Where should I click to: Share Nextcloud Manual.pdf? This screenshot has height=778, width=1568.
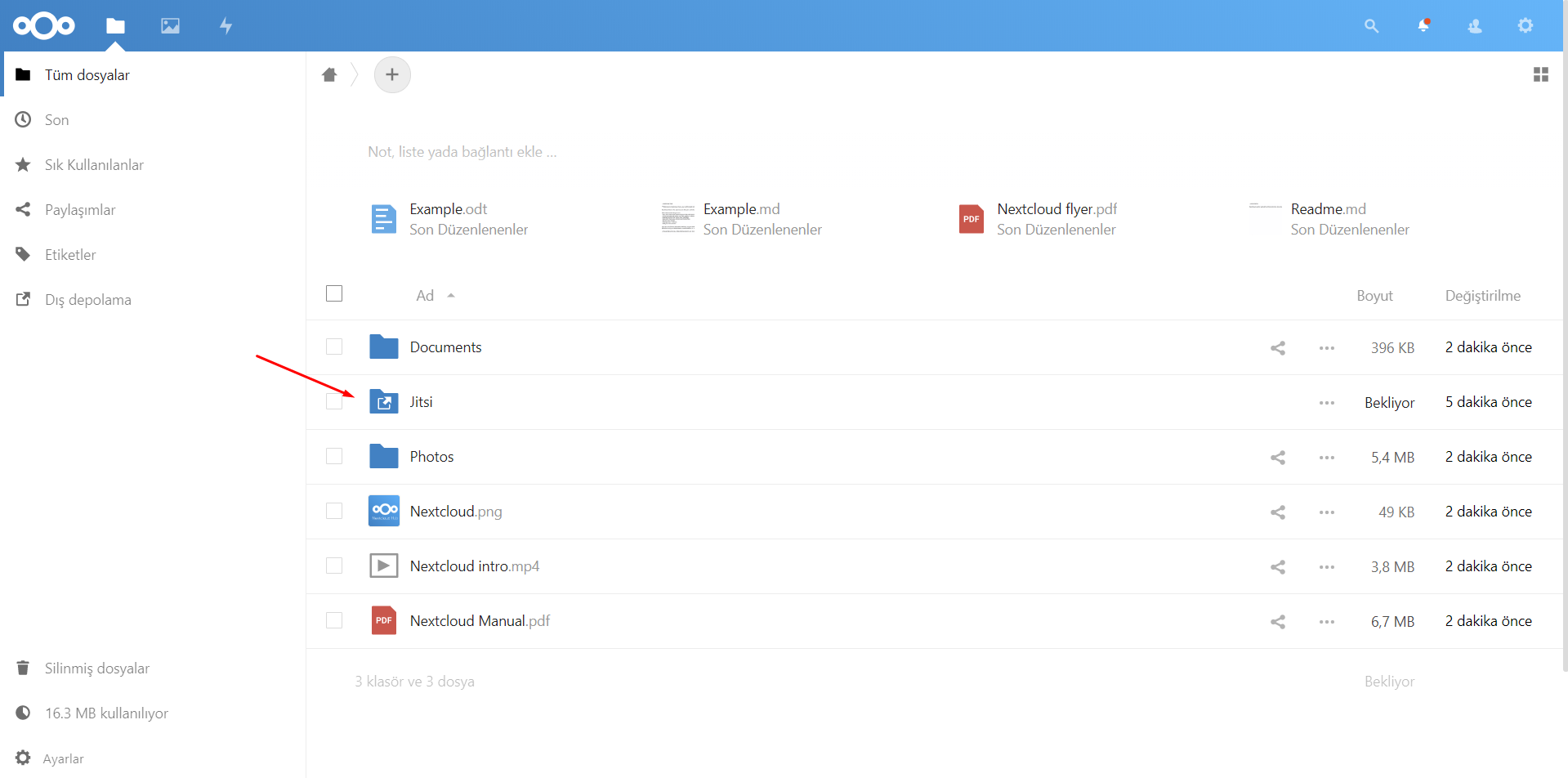tap(1278, 622)
